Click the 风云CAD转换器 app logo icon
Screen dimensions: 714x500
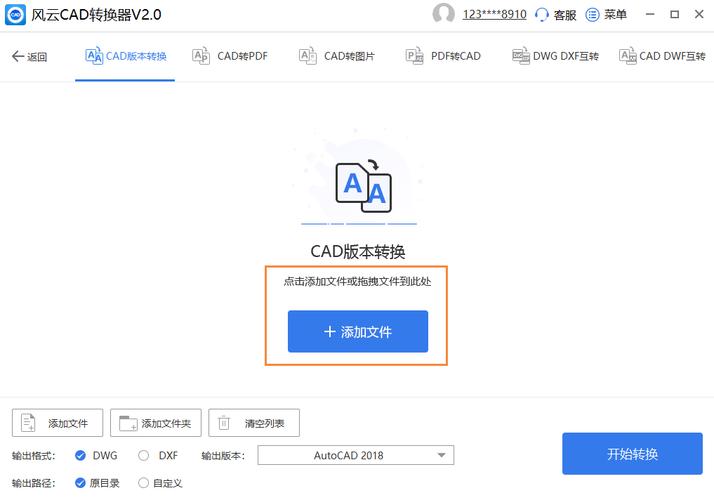pyautogui.click(x=15, y=15)
